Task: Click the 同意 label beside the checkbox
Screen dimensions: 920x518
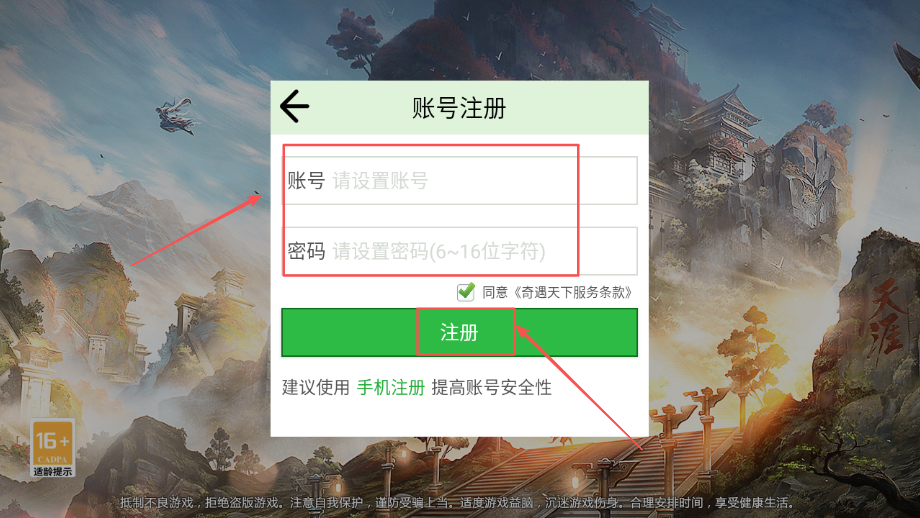Action: pos(495,292)
